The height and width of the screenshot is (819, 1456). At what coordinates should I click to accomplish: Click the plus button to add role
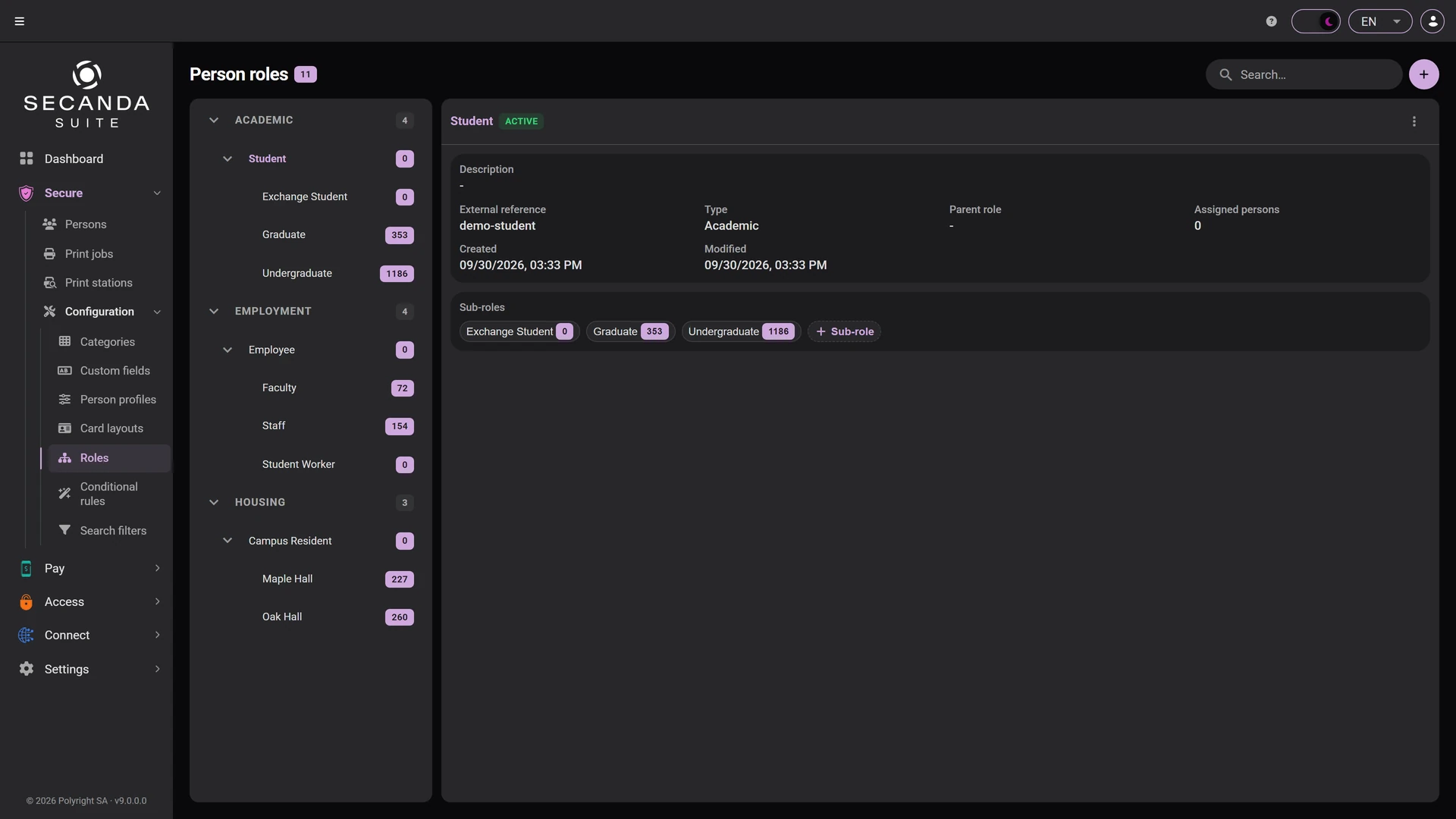tap(1423, 74)
